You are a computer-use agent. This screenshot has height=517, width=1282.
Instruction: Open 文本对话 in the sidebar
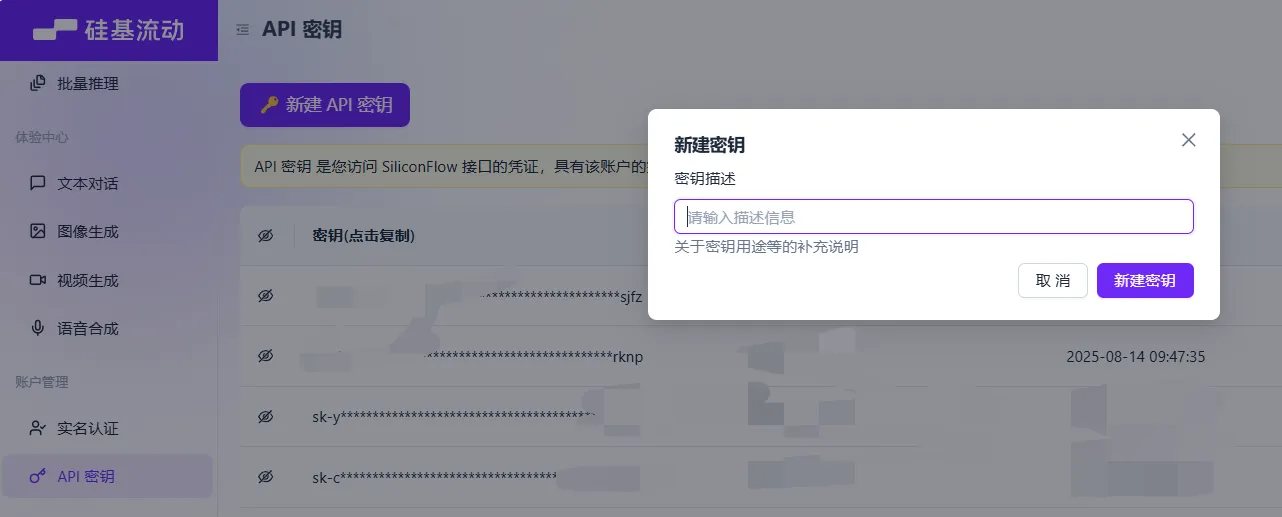tap(88, 184)
